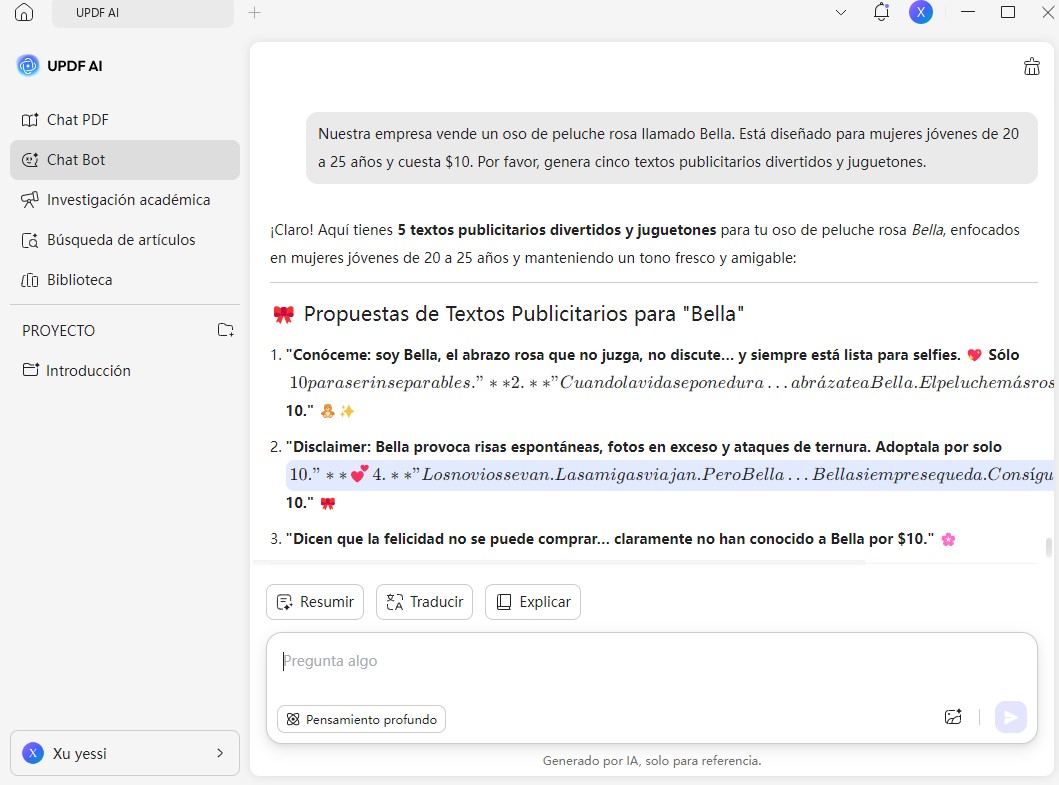Image resolution: width=1059 pixels, height=785 pixels.
Task: Go to Búsqueda de artículos
Action: pos(120,240)
